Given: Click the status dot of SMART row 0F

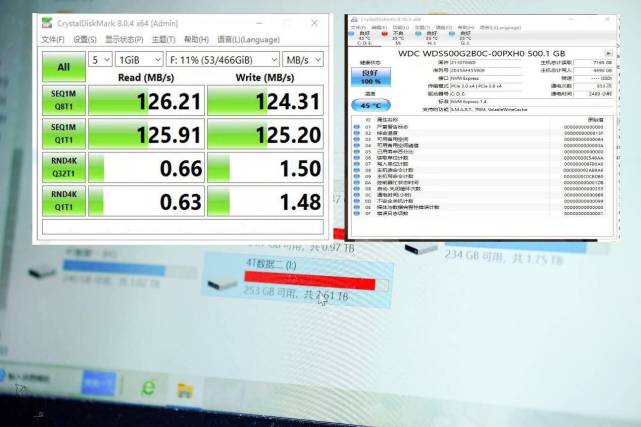Looking at the screenshot, I should point(357,213).
